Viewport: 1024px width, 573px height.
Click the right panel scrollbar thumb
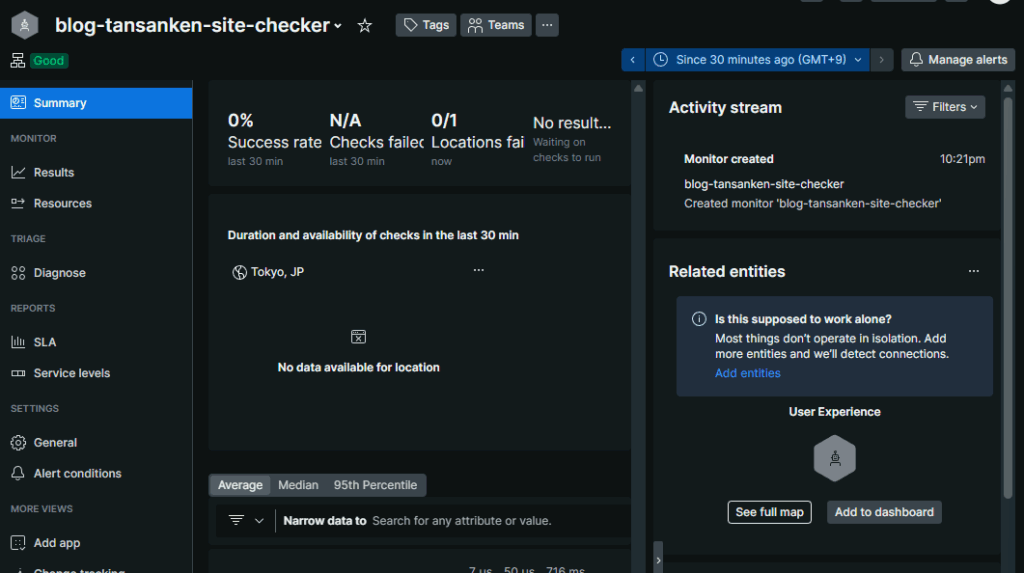click(1008, 297)
